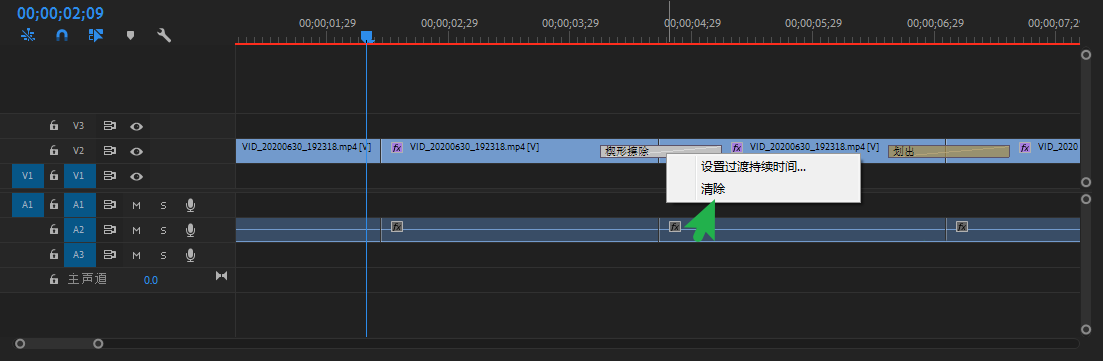This screenshot has width=1103, height=361.
Task: Click the 主声道 master track label
Action: [87, 279]
